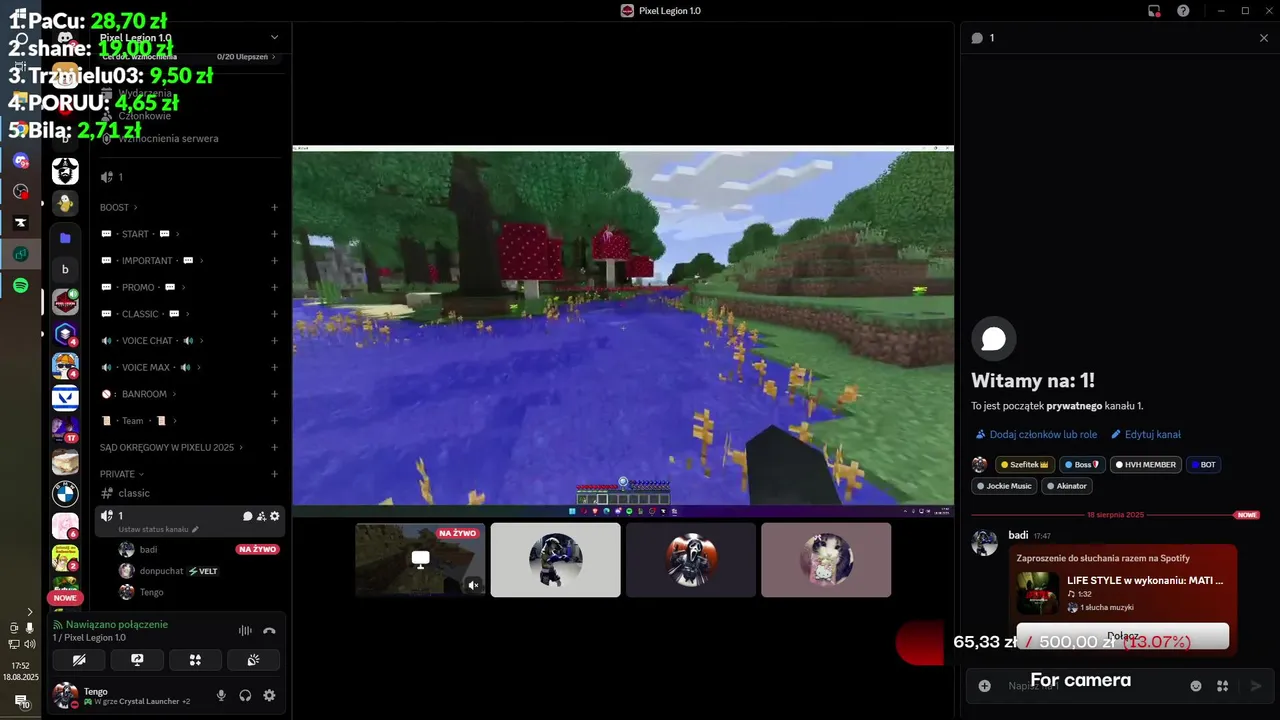Create a channel in the Team category

(x=274, y=421)
